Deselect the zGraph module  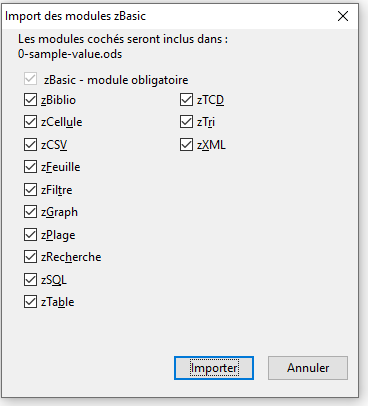(x=30, y=212)
